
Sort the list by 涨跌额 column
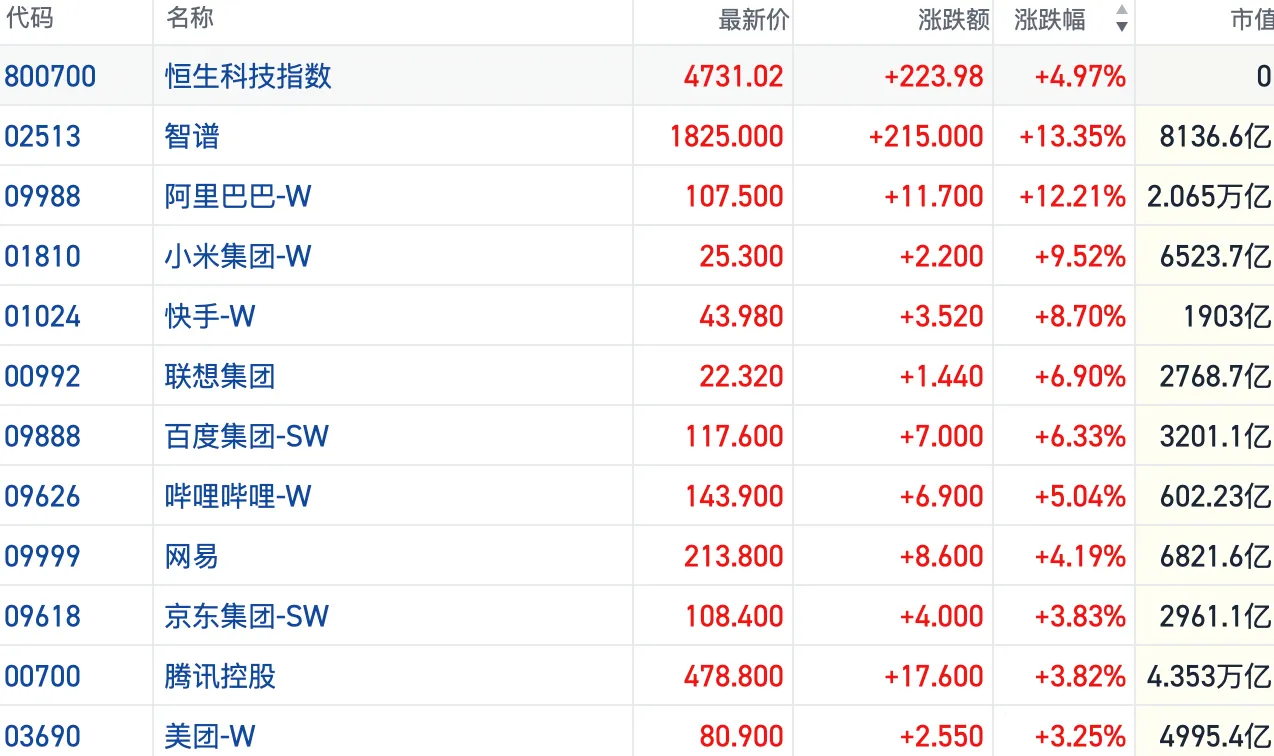953,19
